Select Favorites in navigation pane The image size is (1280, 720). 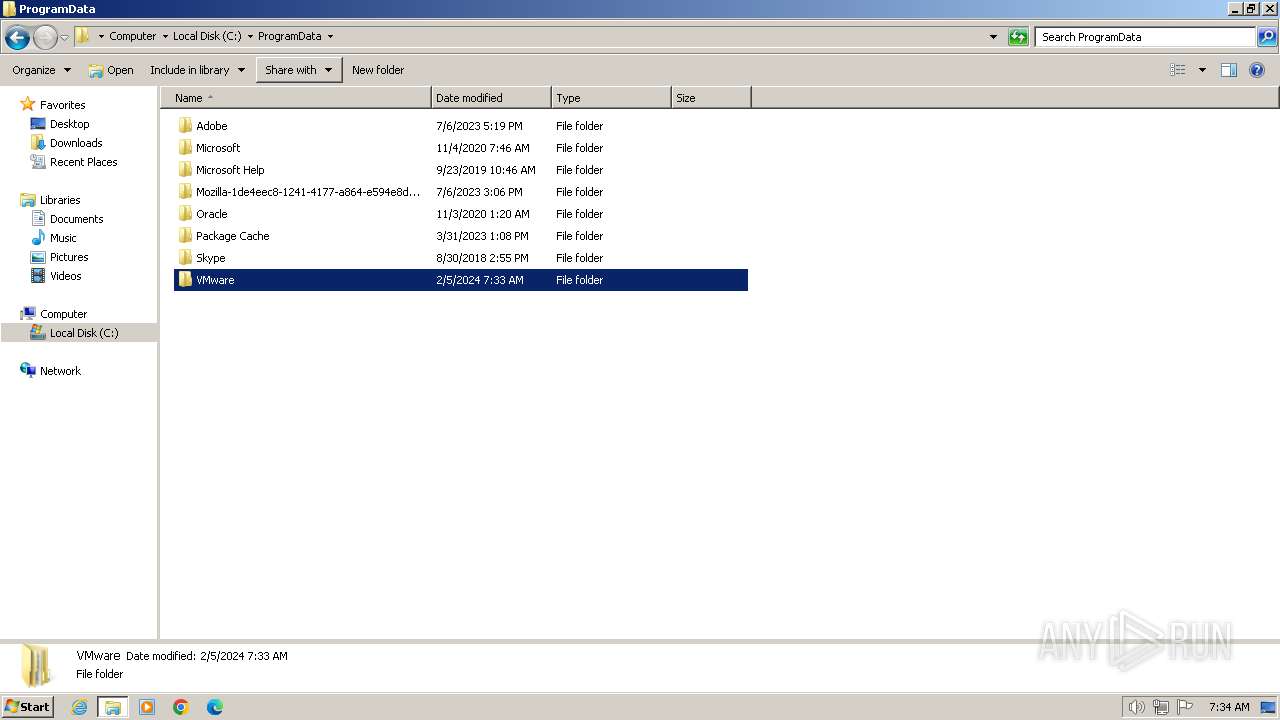pos(62,105)
